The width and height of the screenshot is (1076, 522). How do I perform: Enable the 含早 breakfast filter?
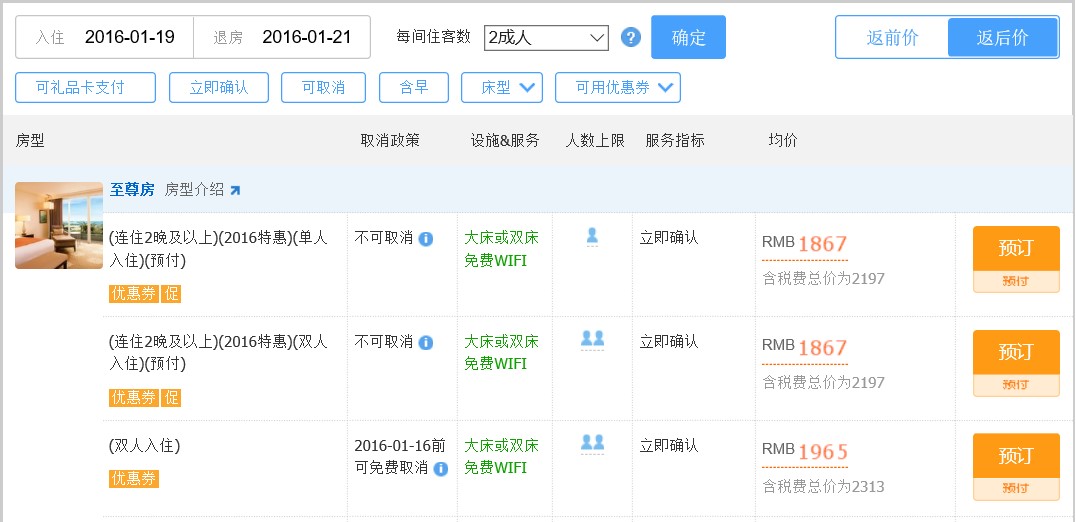(414, 88)
